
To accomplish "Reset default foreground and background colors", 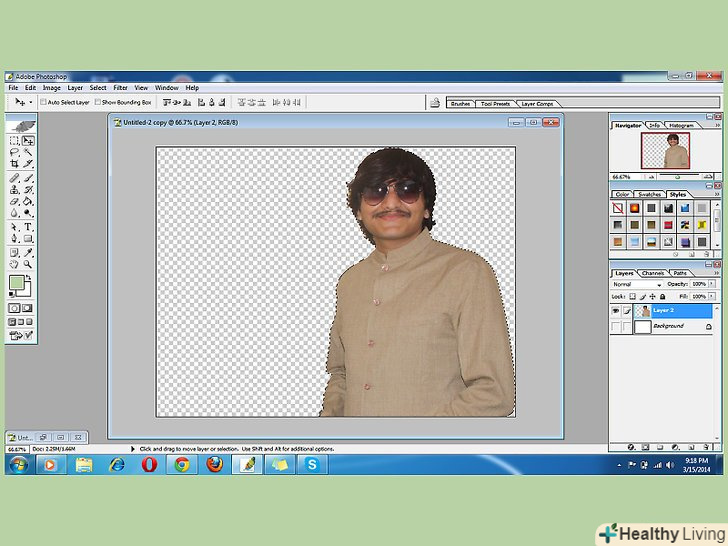I will (12, 294).
